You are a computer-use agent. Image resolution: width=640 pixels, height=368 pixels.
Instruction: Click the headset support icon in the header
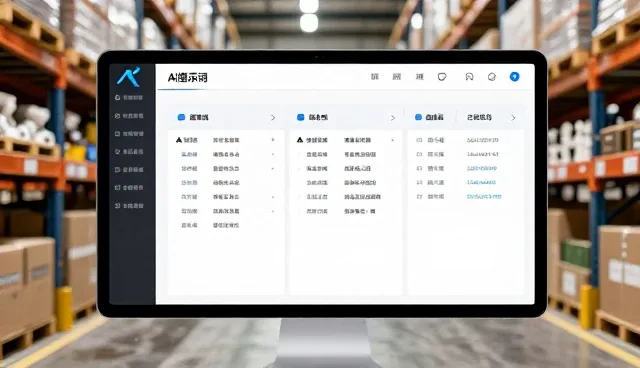coord(469,77)
